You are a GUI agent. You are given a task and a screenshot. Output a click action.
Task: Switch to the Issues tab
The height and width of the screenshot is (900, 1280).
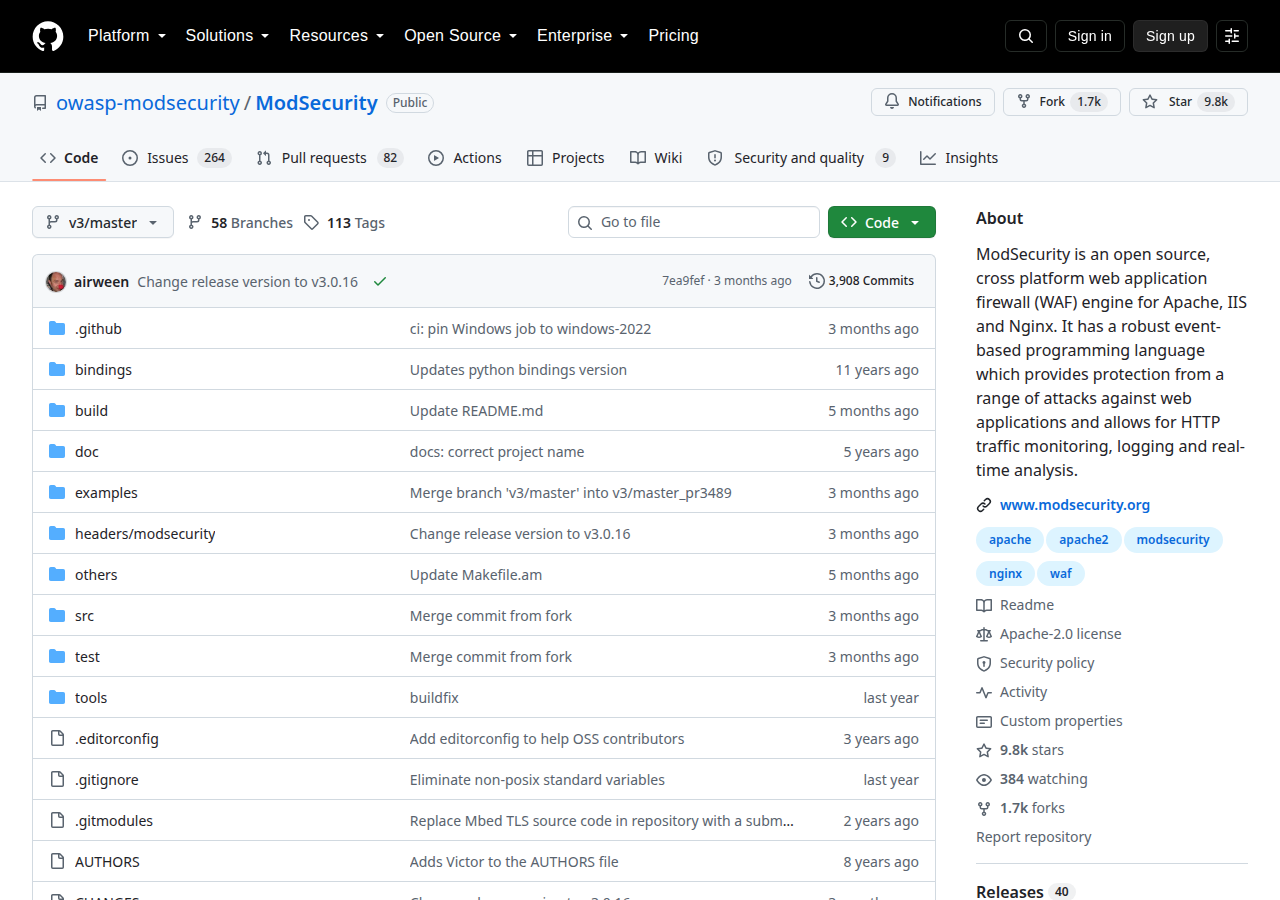[177, 158]
